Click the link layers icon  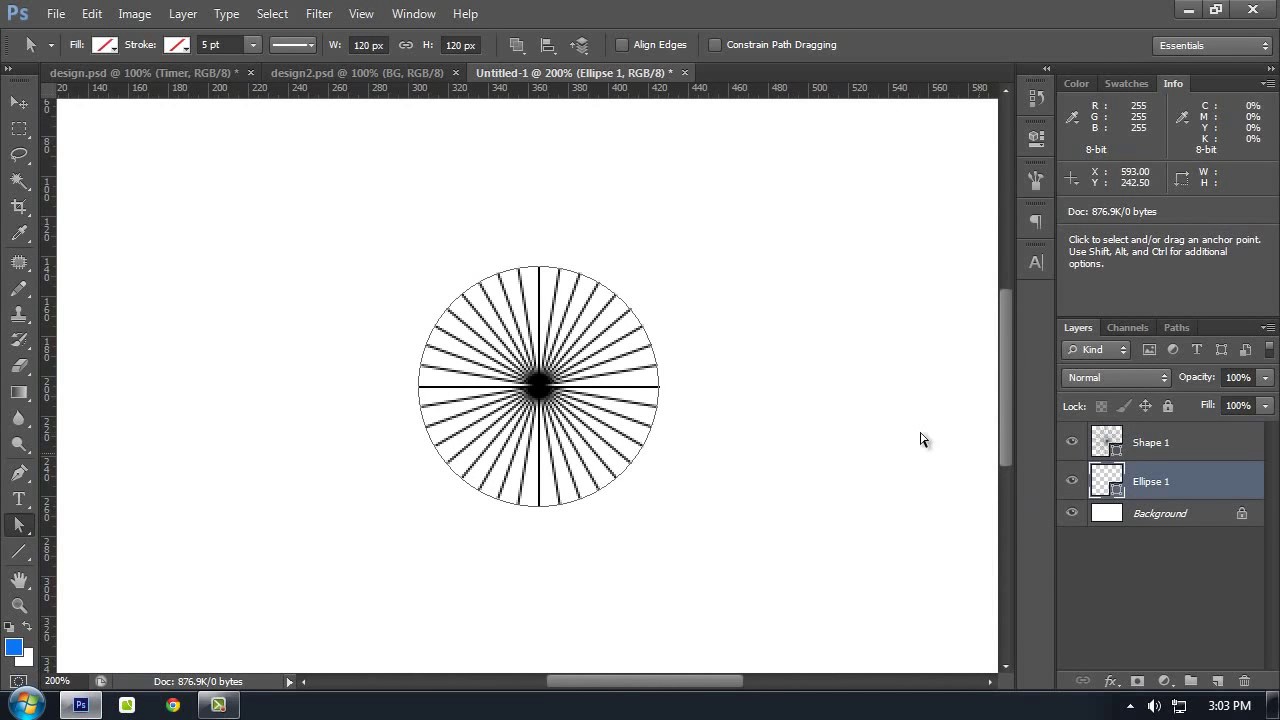pos(1082,681)
